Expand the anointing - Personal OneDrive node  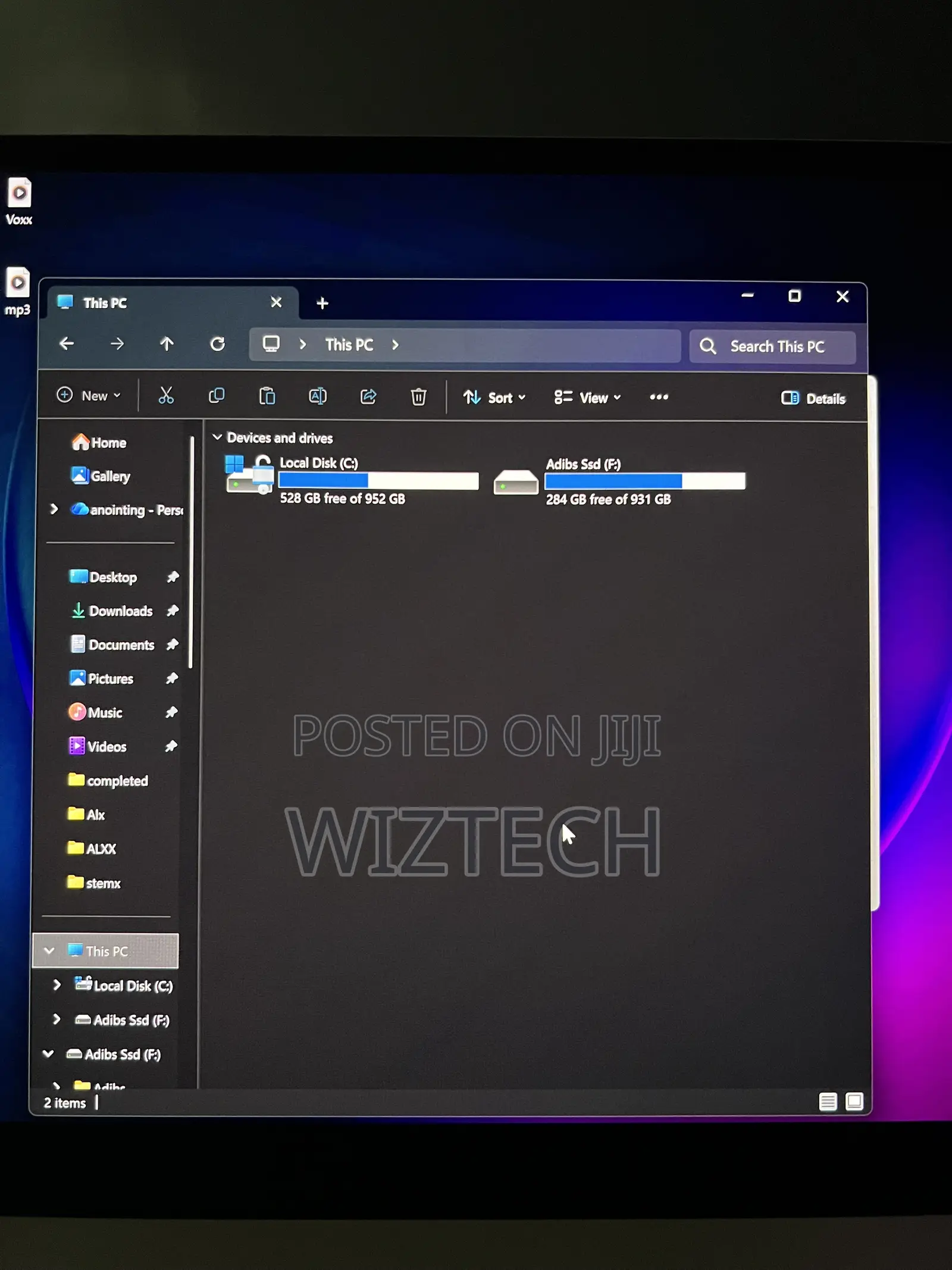(x=54, y=509)
